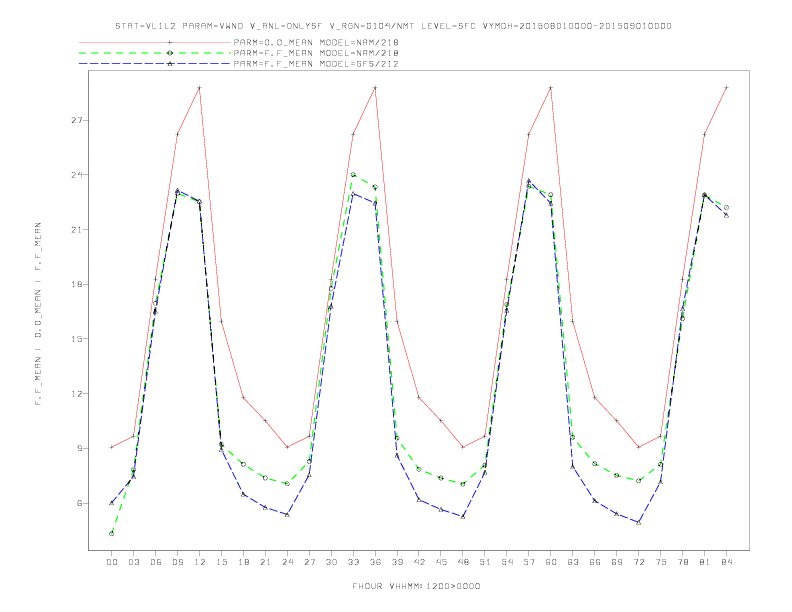Image resolution: width=792 pixels, height=612 pixels.
Task: Click x-axis tick label 15
Action: pos(221,562)
